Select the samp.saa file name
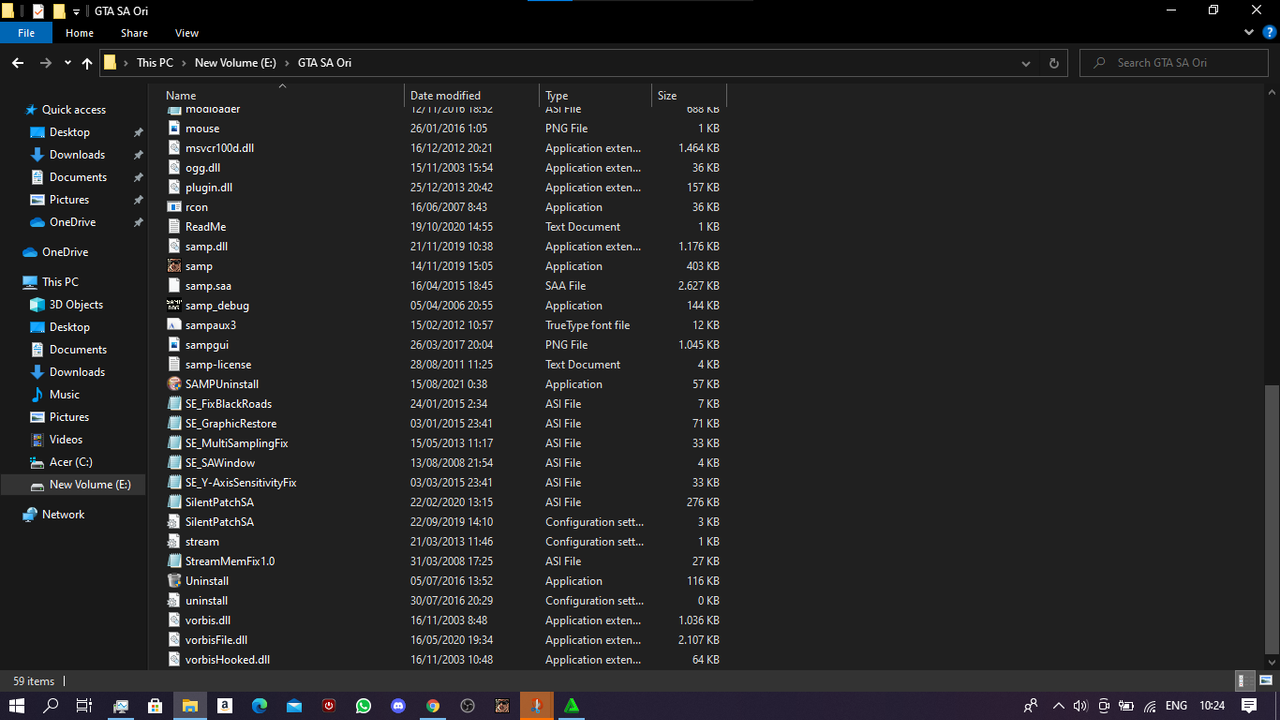1280x720 pixels. [208, 286]
